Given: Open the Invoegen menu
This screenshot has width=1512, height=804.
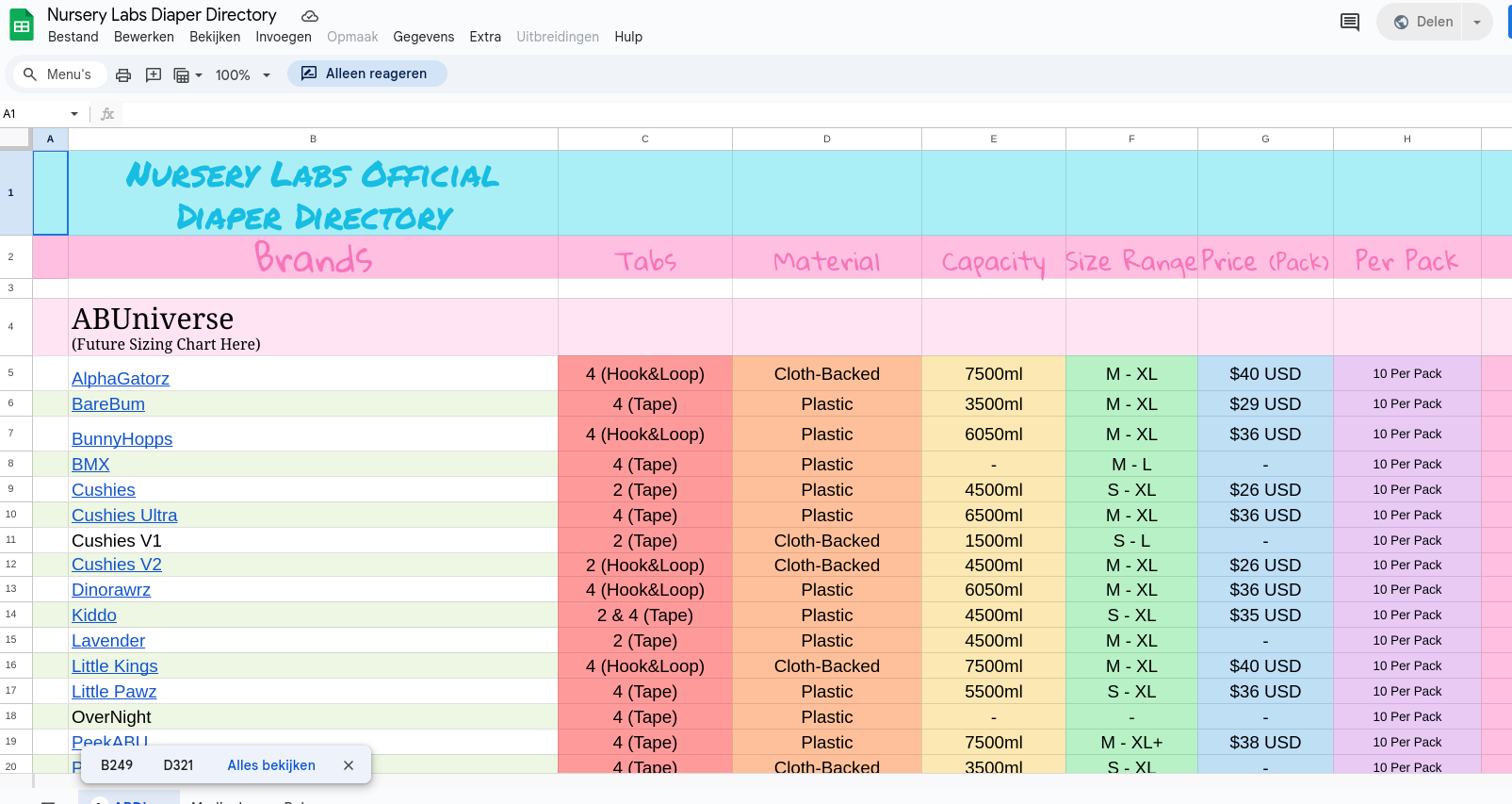Looking at the screenshot, I should click(283, 37).
